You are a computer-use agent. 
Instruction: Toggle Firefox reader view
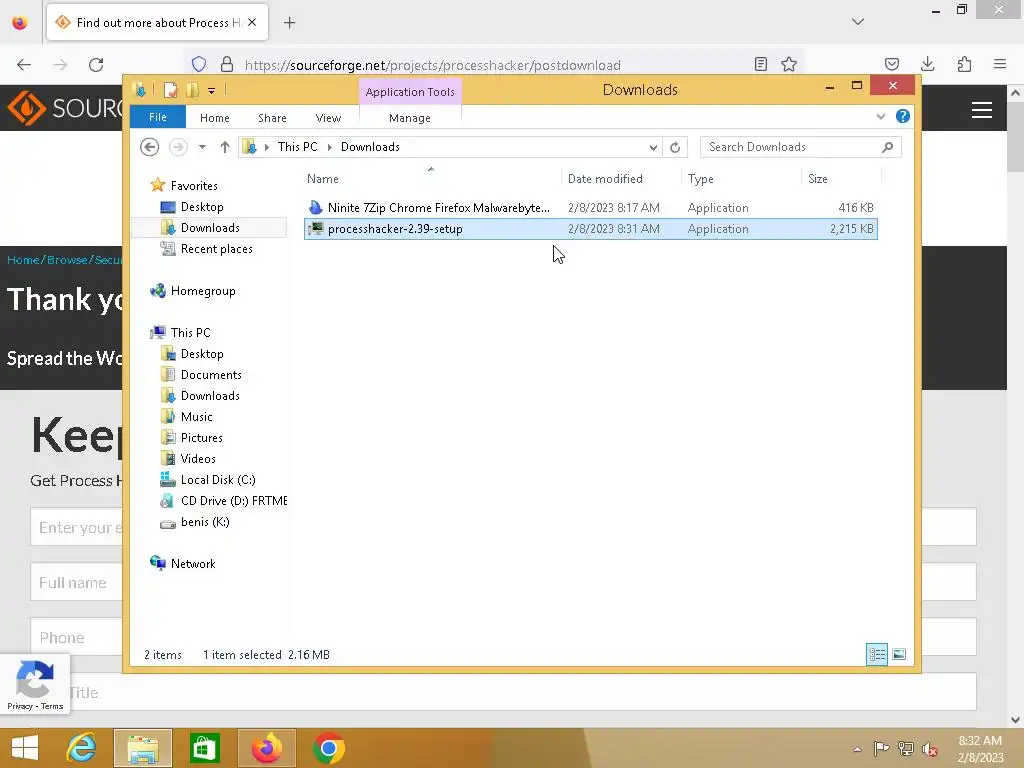[x=761, y=64]
